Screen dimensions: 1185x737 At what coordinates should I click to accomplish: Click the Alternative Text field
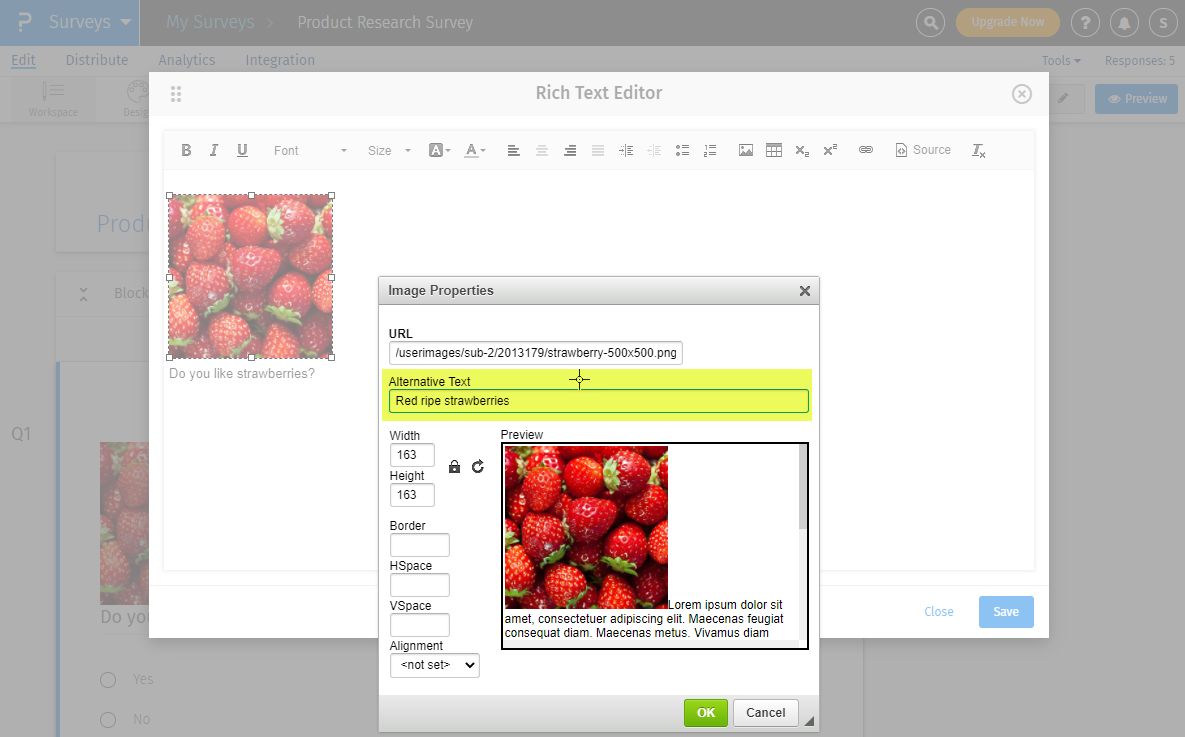[599, 401]
